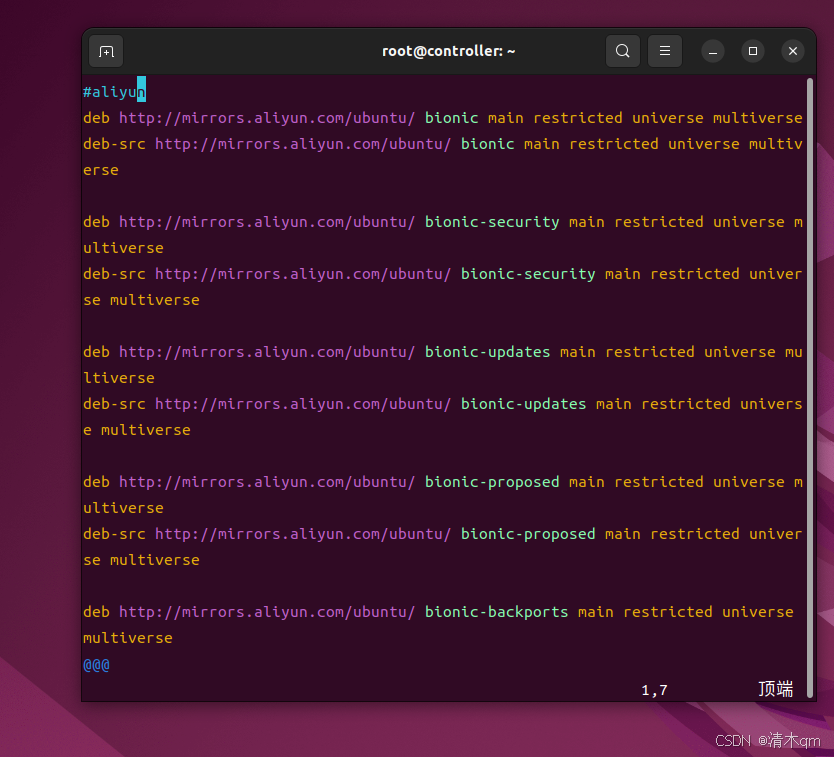This screenshot has width=834, height=757.
Task: Click bionic-security in the deb-src line
Action: [x=528, y=274]
